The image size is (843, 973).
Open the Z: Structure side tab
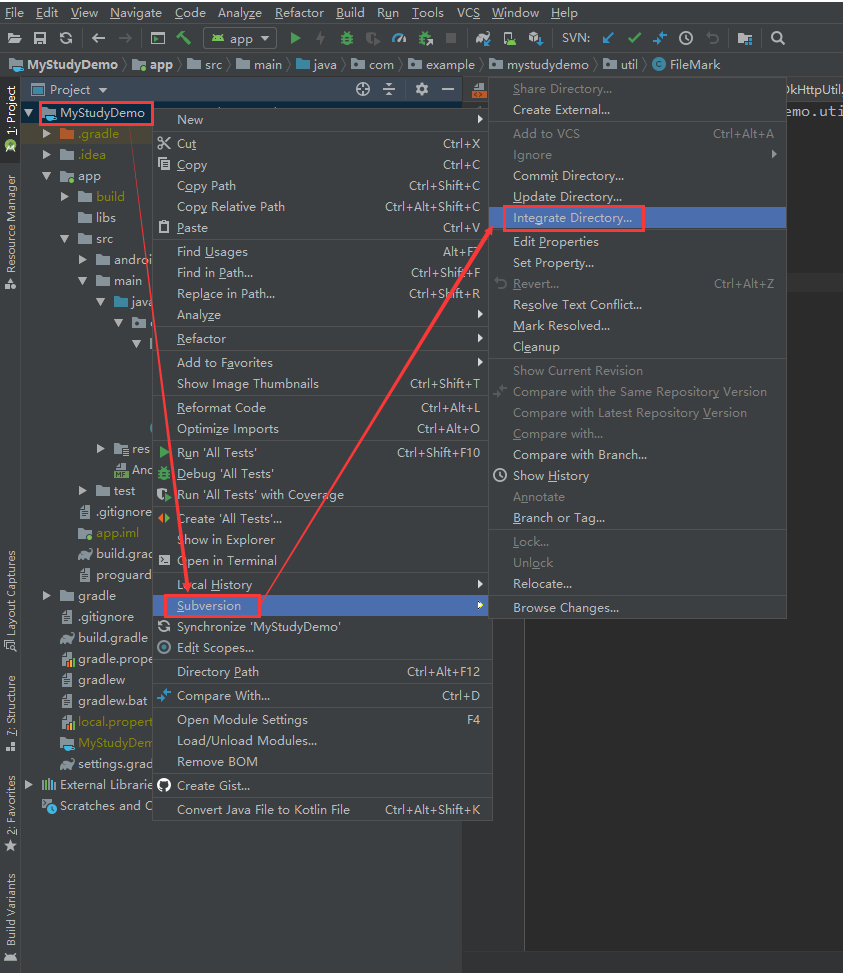11,714
